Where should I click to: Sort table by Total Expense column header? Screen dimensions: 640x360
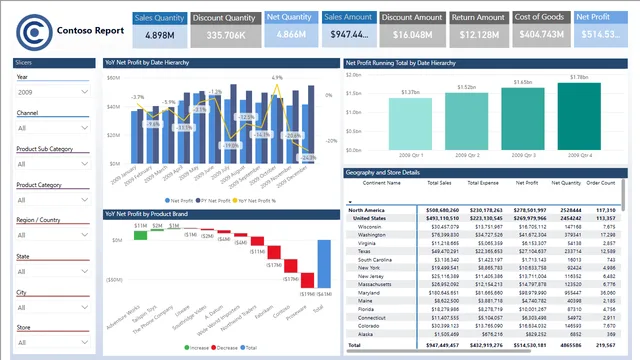point(483,183)
